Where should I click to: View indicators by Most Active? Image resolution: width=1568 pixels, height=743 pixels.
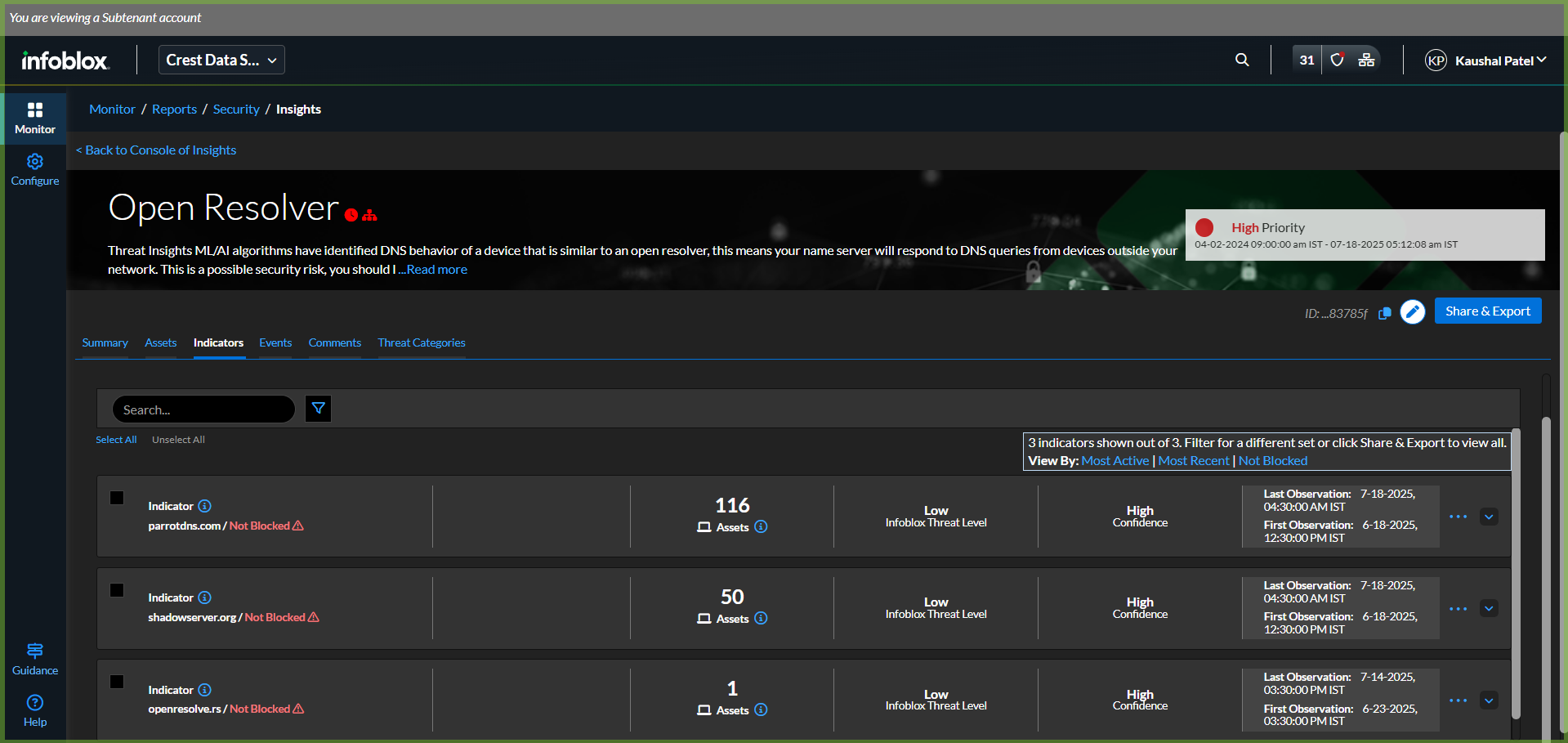click(1115, 461)
